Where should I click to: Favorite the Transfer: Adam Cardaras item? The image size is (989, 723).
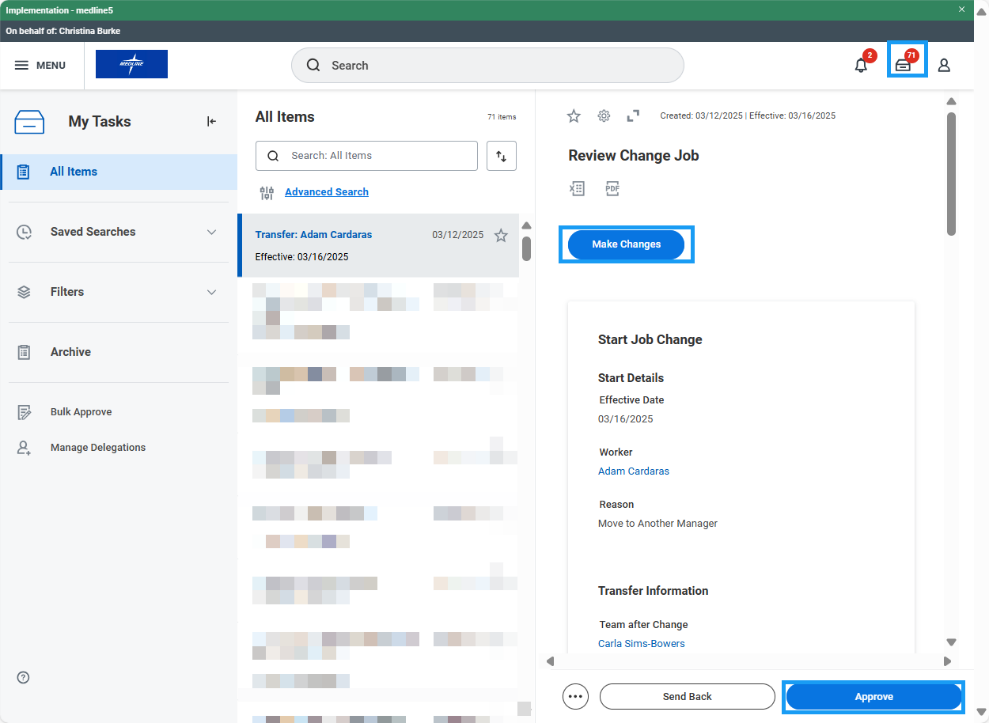tap(501, 236)
